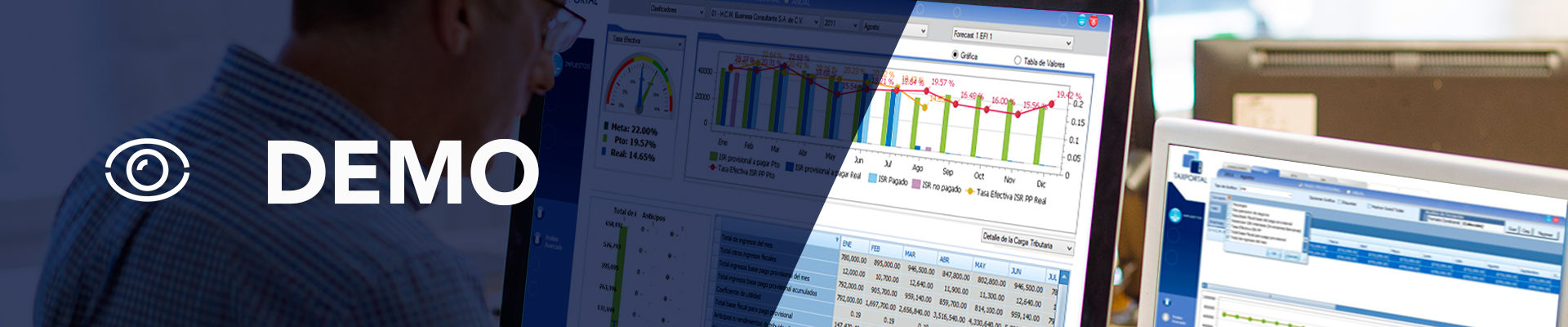Click the Tasa Efectiva gauge dial
Image resolution: width=1568 pixels, height=327 pixels.
pos(639,87)
